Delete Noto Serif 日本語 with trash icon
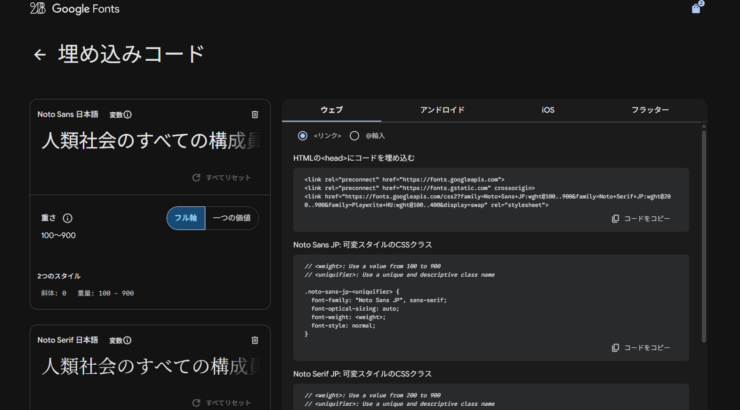 click(x=255, y=340)
